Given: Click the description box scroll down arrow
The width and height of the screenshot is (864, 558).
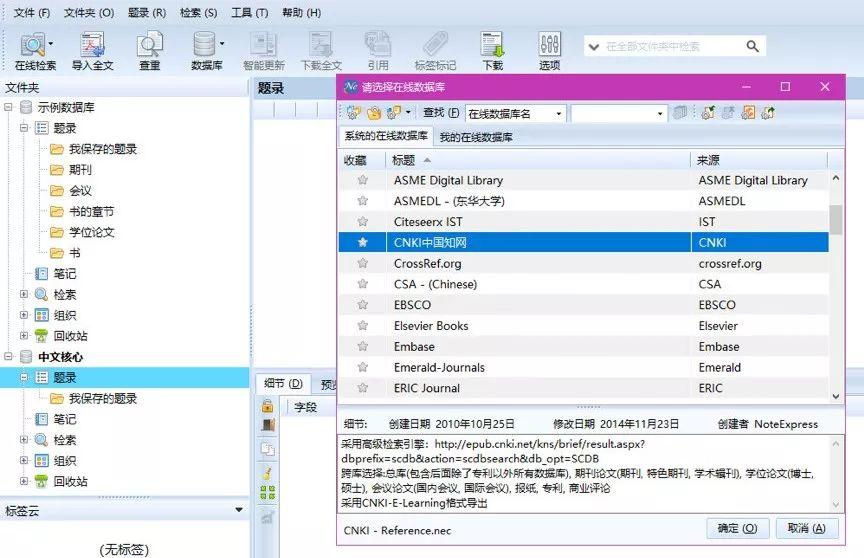Looking at the screenshot, I should pyautogui.click(x=835, y=504).
